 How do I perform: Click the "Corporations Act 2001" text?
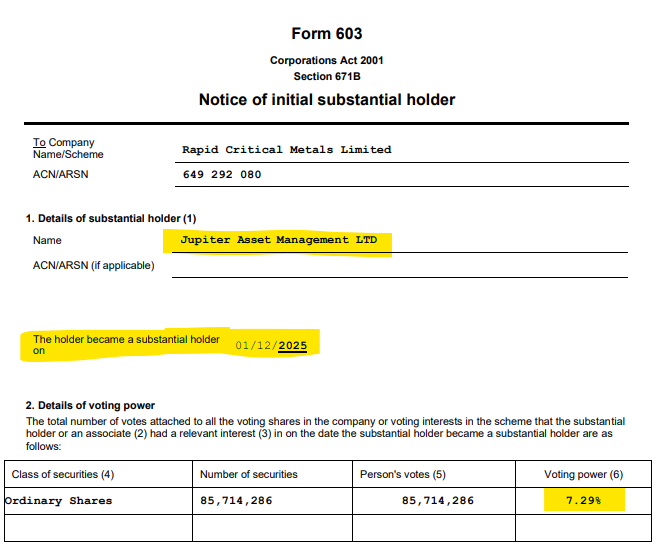326,61
